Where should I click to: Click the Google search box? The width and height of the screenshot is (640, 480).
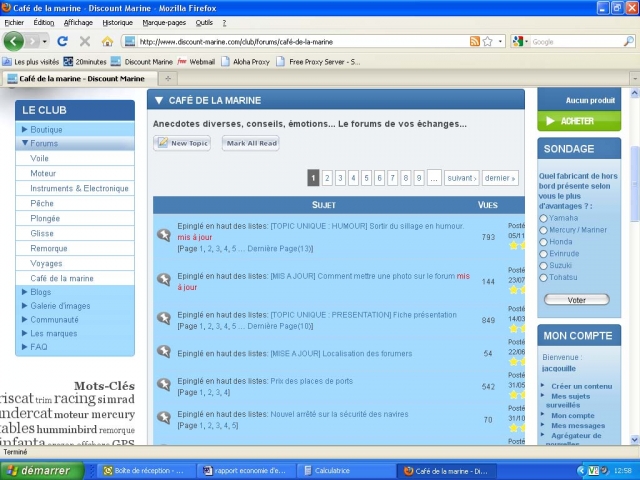576,41
